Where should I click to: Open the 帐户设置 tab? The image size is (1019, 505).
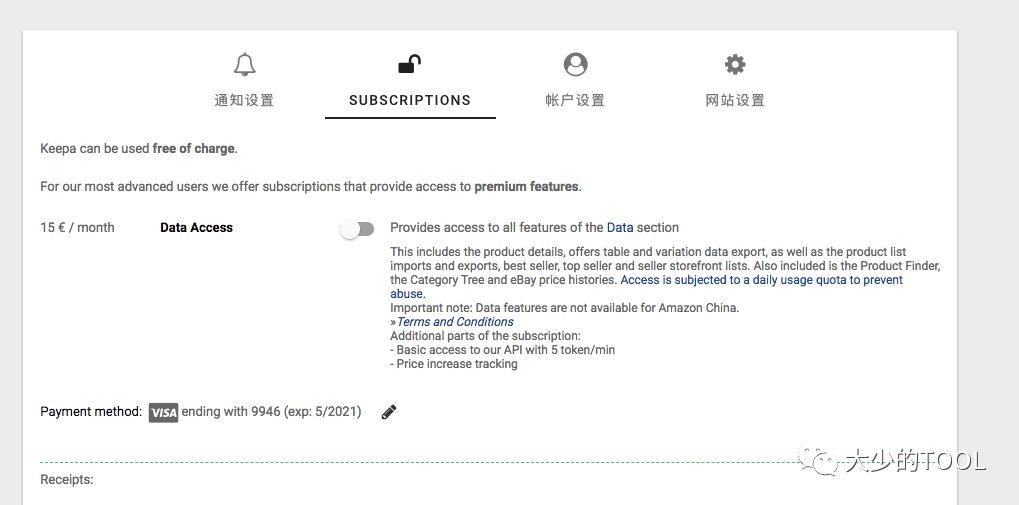coord(575,100)
